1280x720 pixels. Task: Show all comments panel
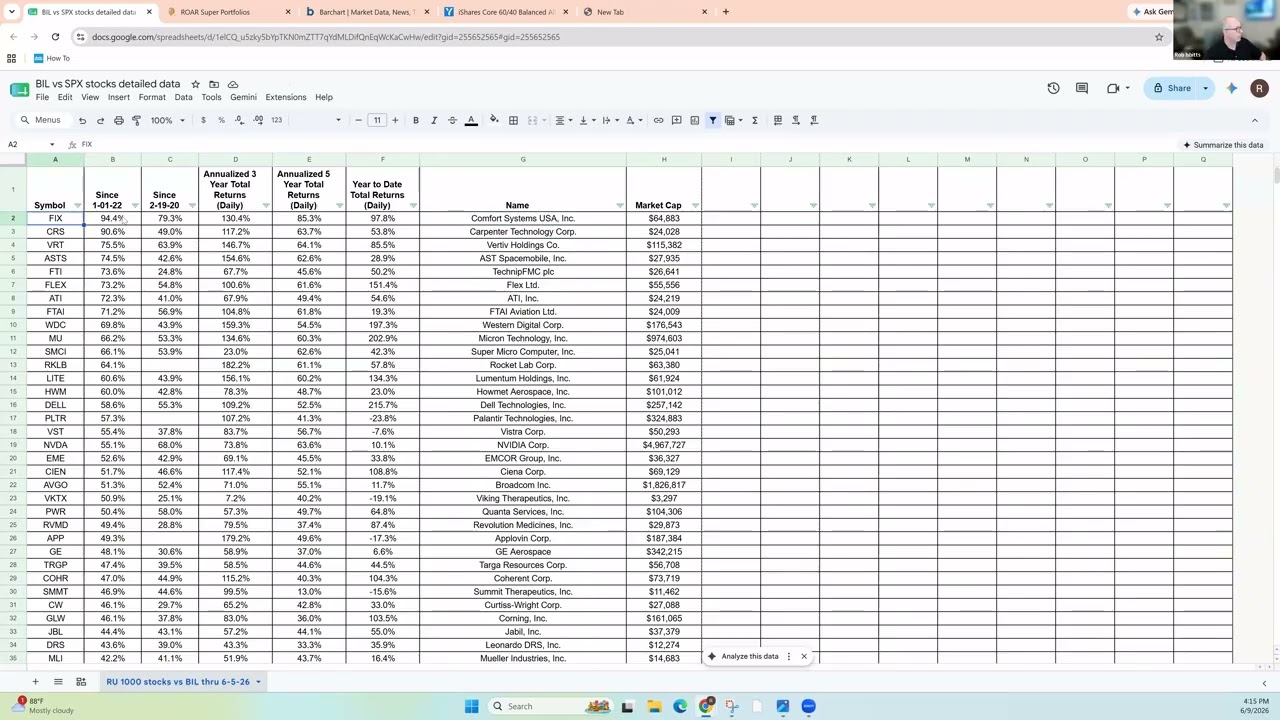pyautogui.click(x=1081, y=88)
